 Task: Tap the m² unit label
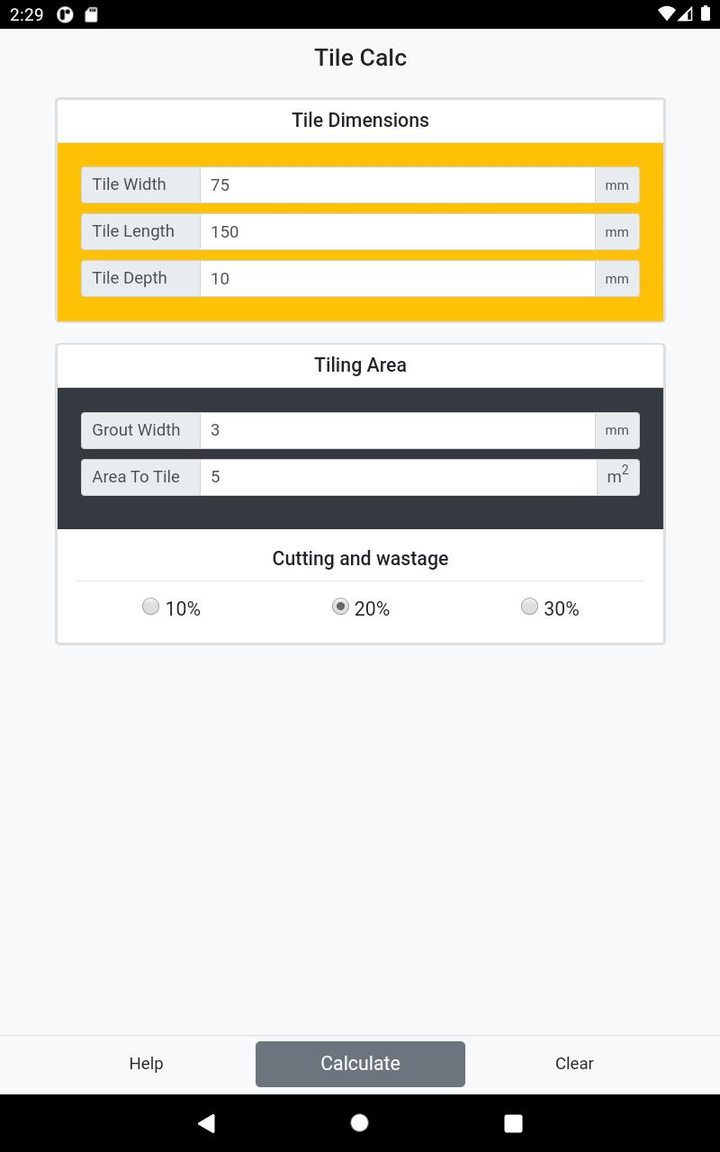click(x=618, y=477)
